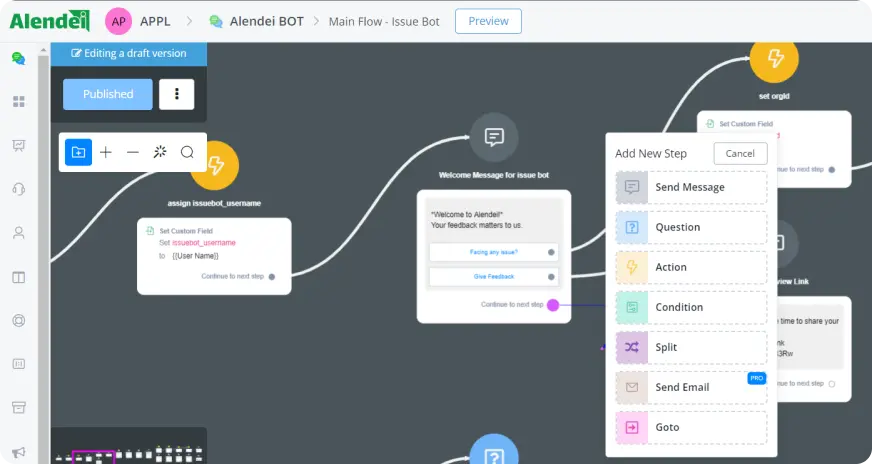Select Send Email step
The image size is (872, 464).
click(691, 387)
